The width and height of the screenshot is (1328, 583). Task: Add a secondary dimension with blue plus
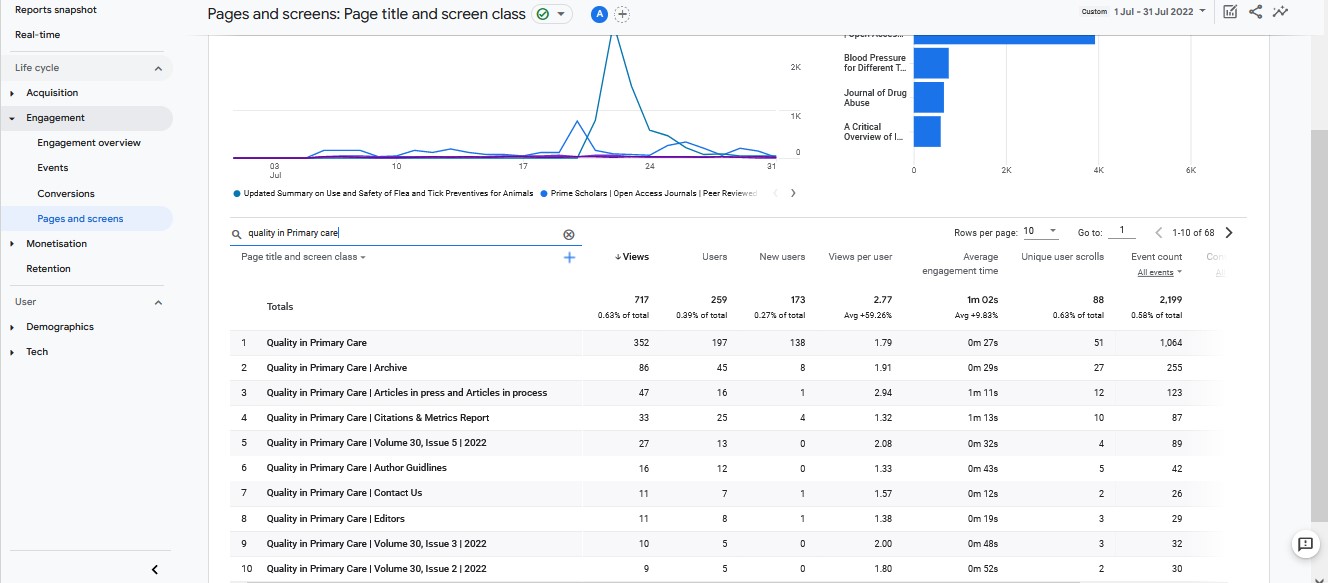pos(569,257)
